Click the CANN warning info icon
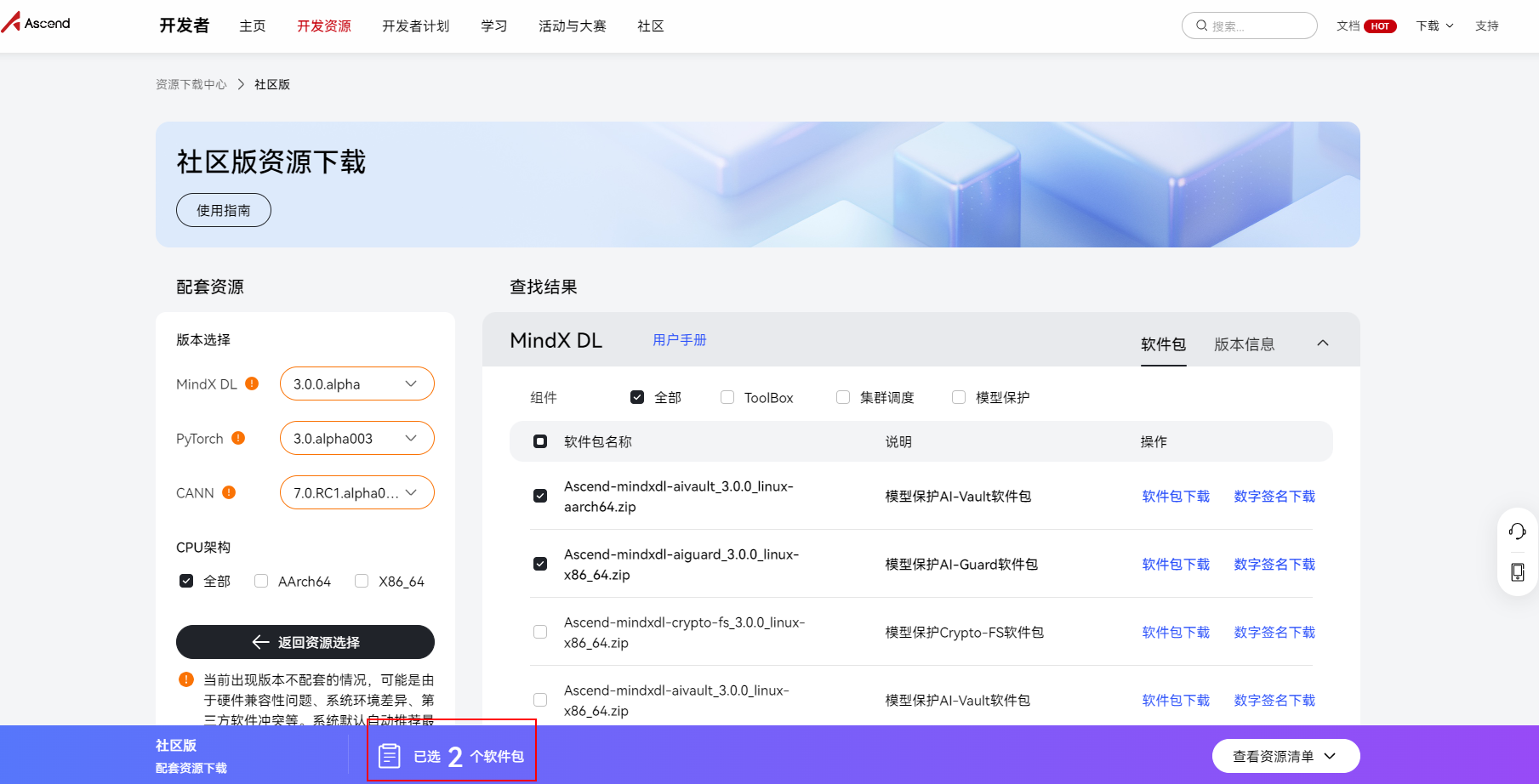The height and width of the screenshot is (784, 1539). (x=229, y=492)
